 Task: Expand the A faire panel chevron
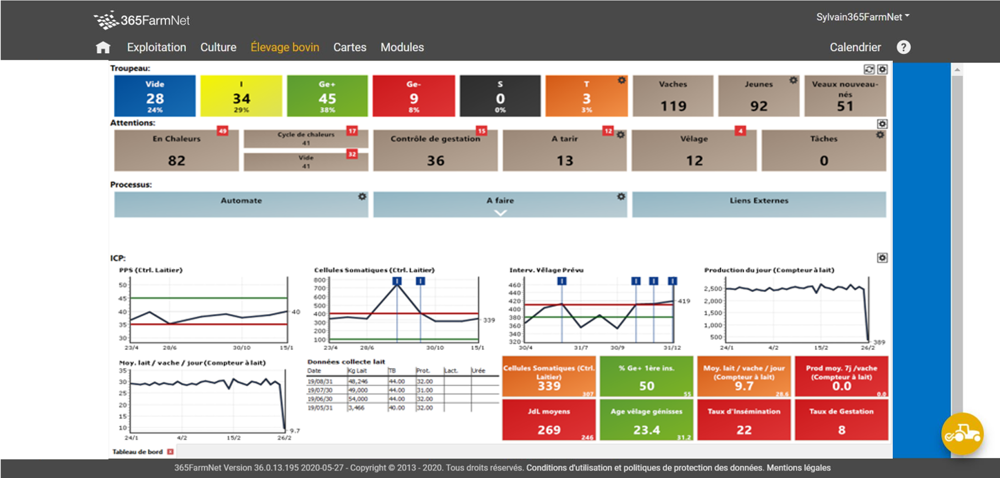[x=501, y=212]
